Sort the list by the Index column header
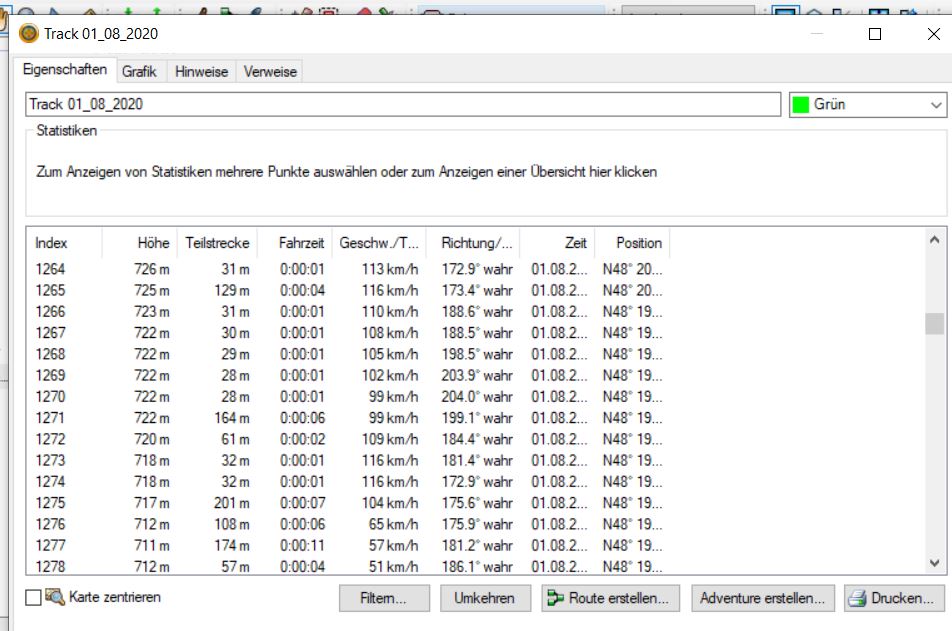Viewport: 952px width, 631px height. [52, 243]
